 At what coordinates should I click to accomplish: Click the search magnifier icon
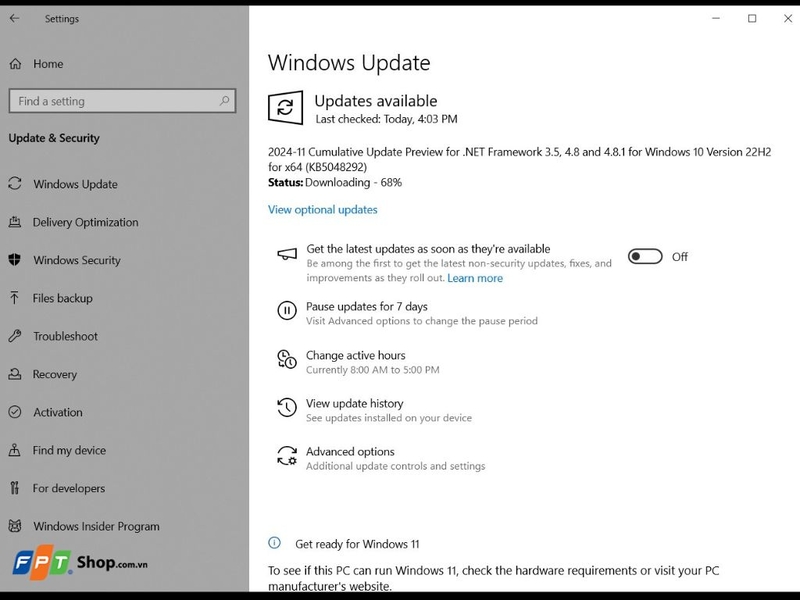(224, 101)
